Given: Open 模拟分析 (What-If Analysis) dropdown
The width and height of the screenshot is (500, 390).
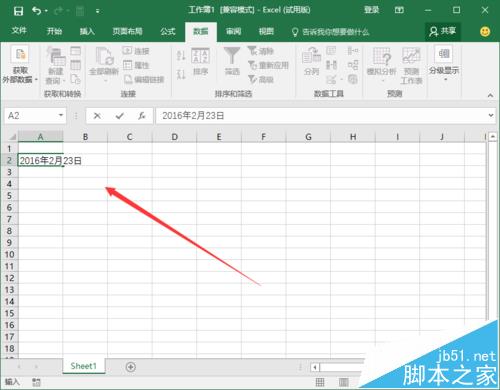Looking at the screenshot, I should [x=381, y=65].
